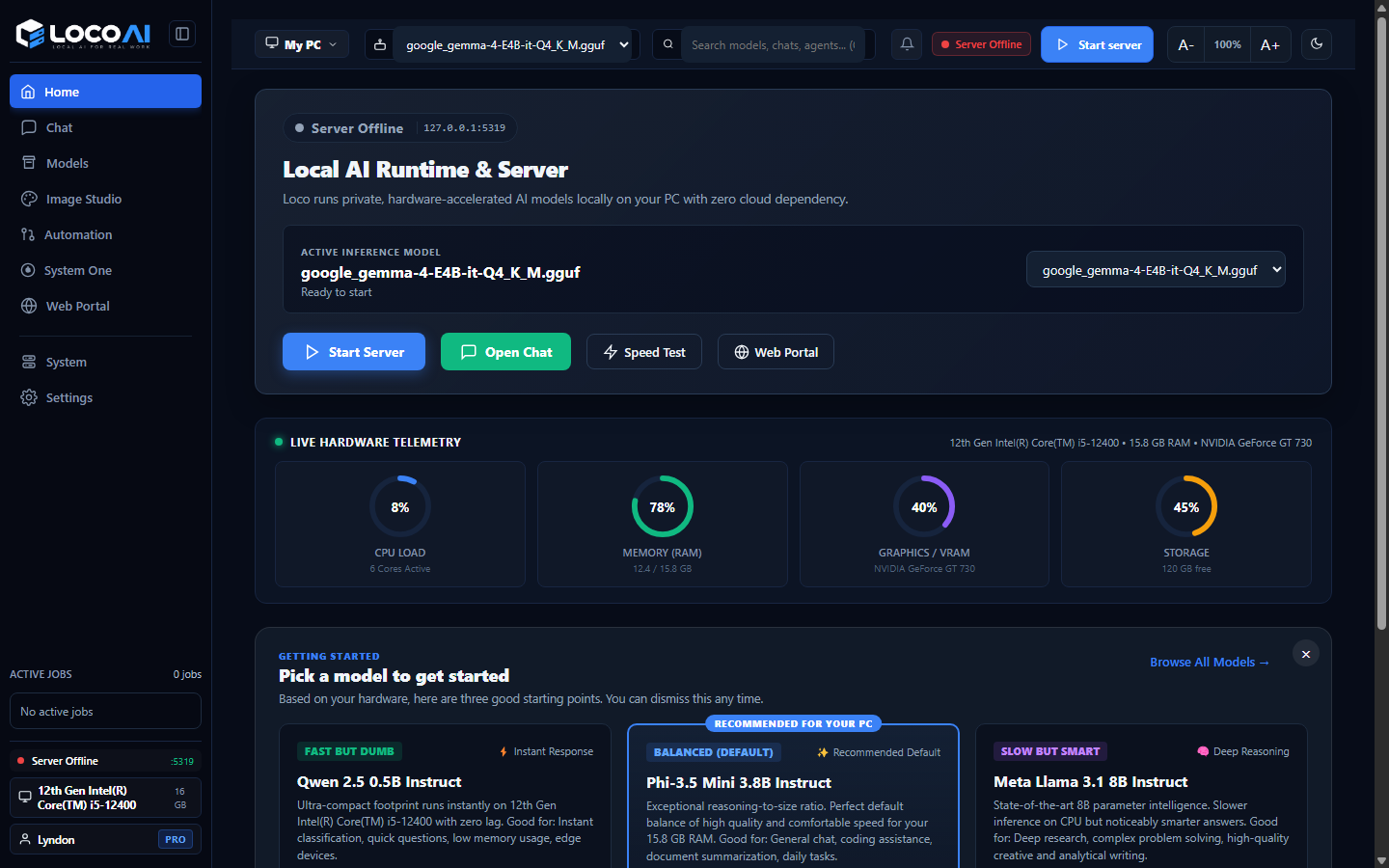Click the sidebar Server Offline :5319 status
Viewport: 1389px width, 868px height.
(105, 761)
